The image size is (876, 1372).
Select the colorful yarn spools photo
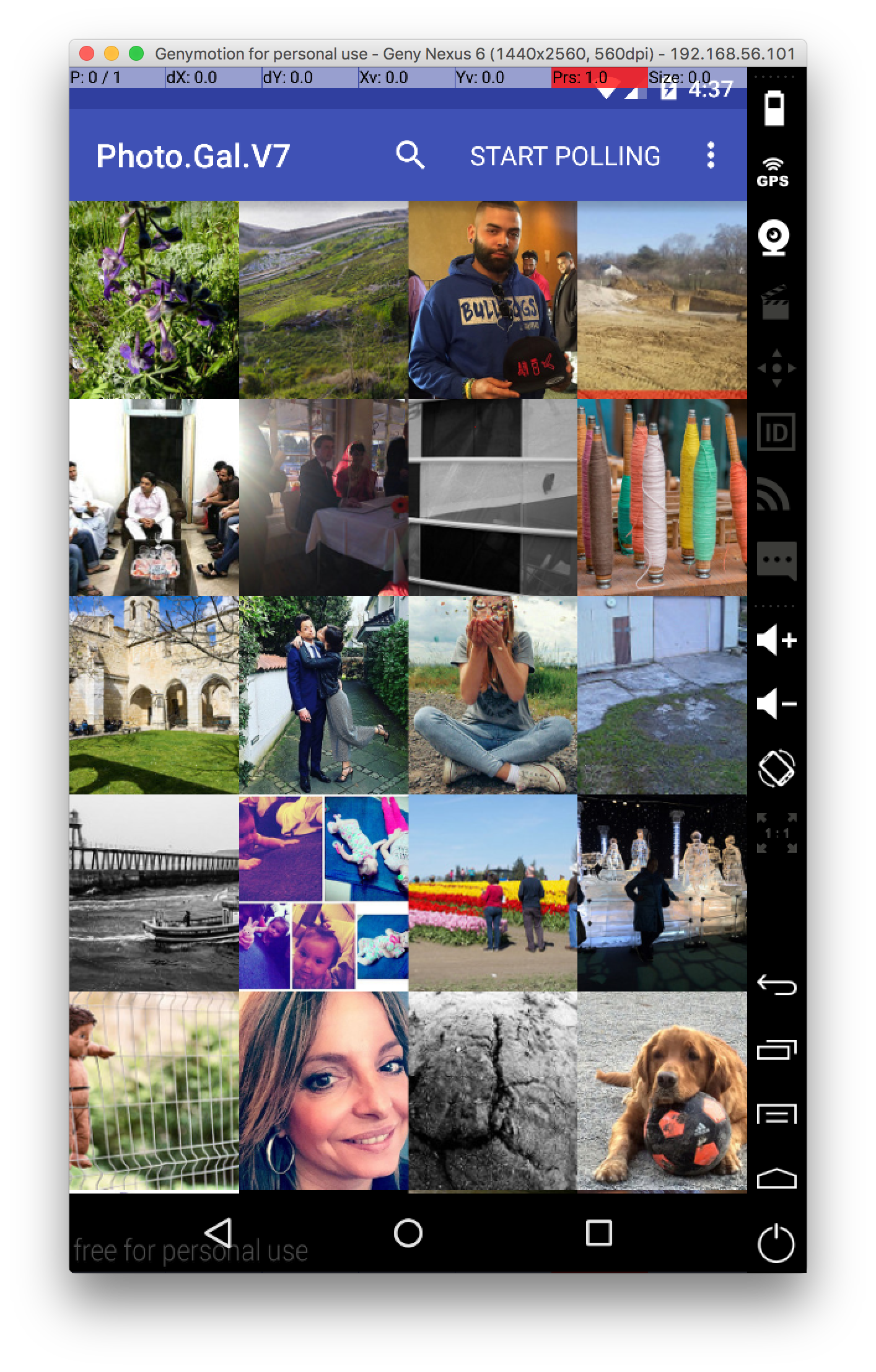click(662, 497)
